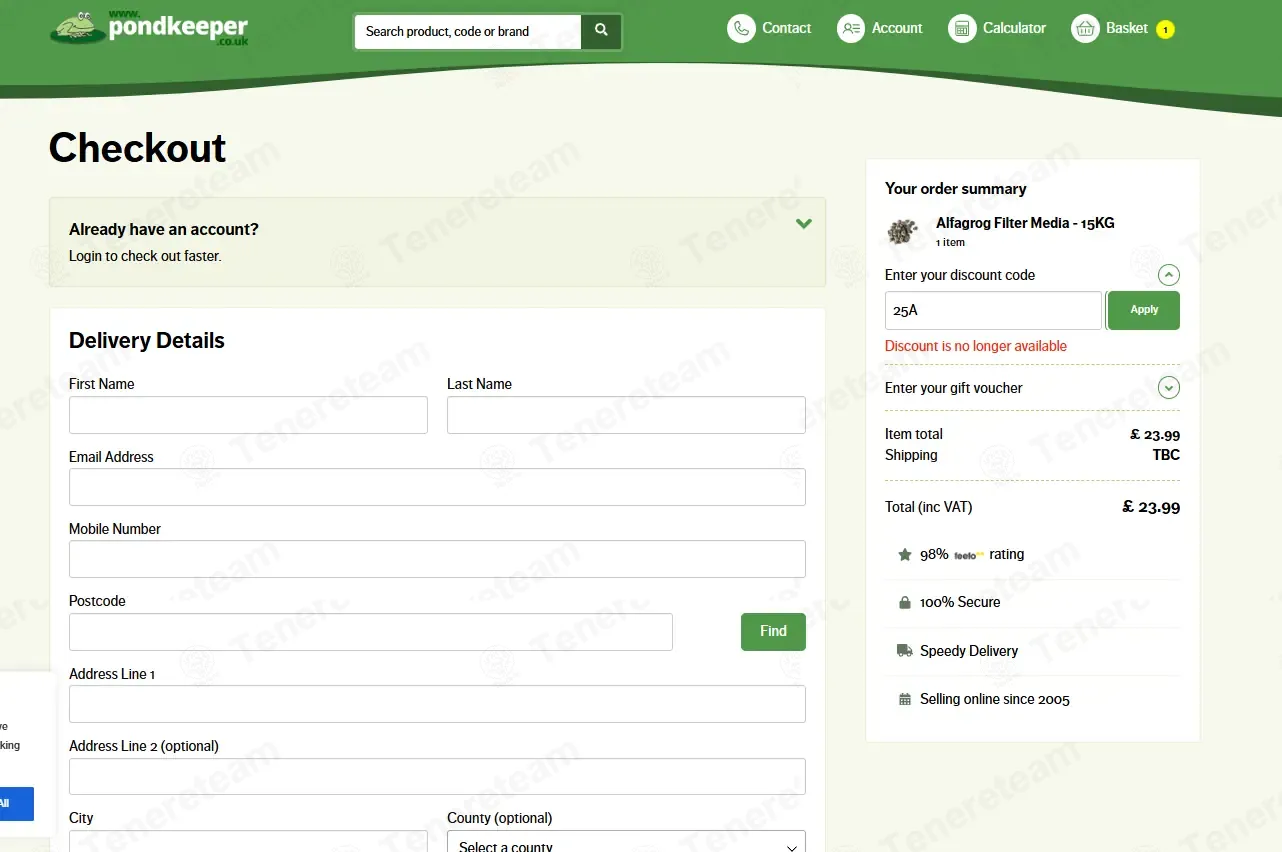Expand the Already have an account panel

tap(804, 224)
